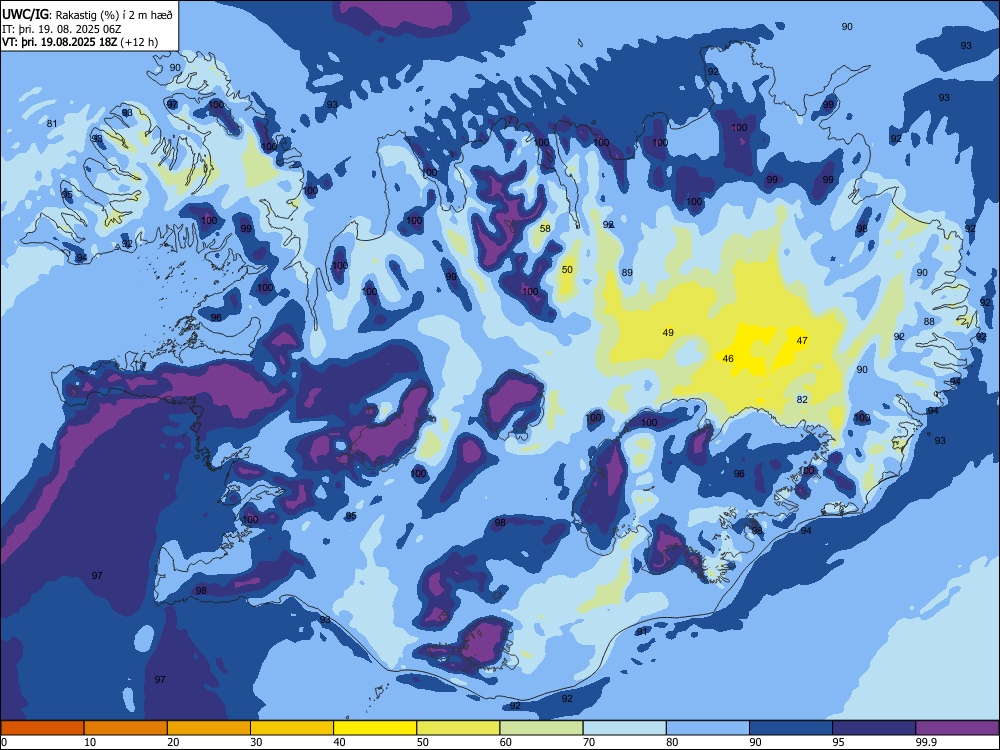Click the legend tick label 80

point(672,742)
